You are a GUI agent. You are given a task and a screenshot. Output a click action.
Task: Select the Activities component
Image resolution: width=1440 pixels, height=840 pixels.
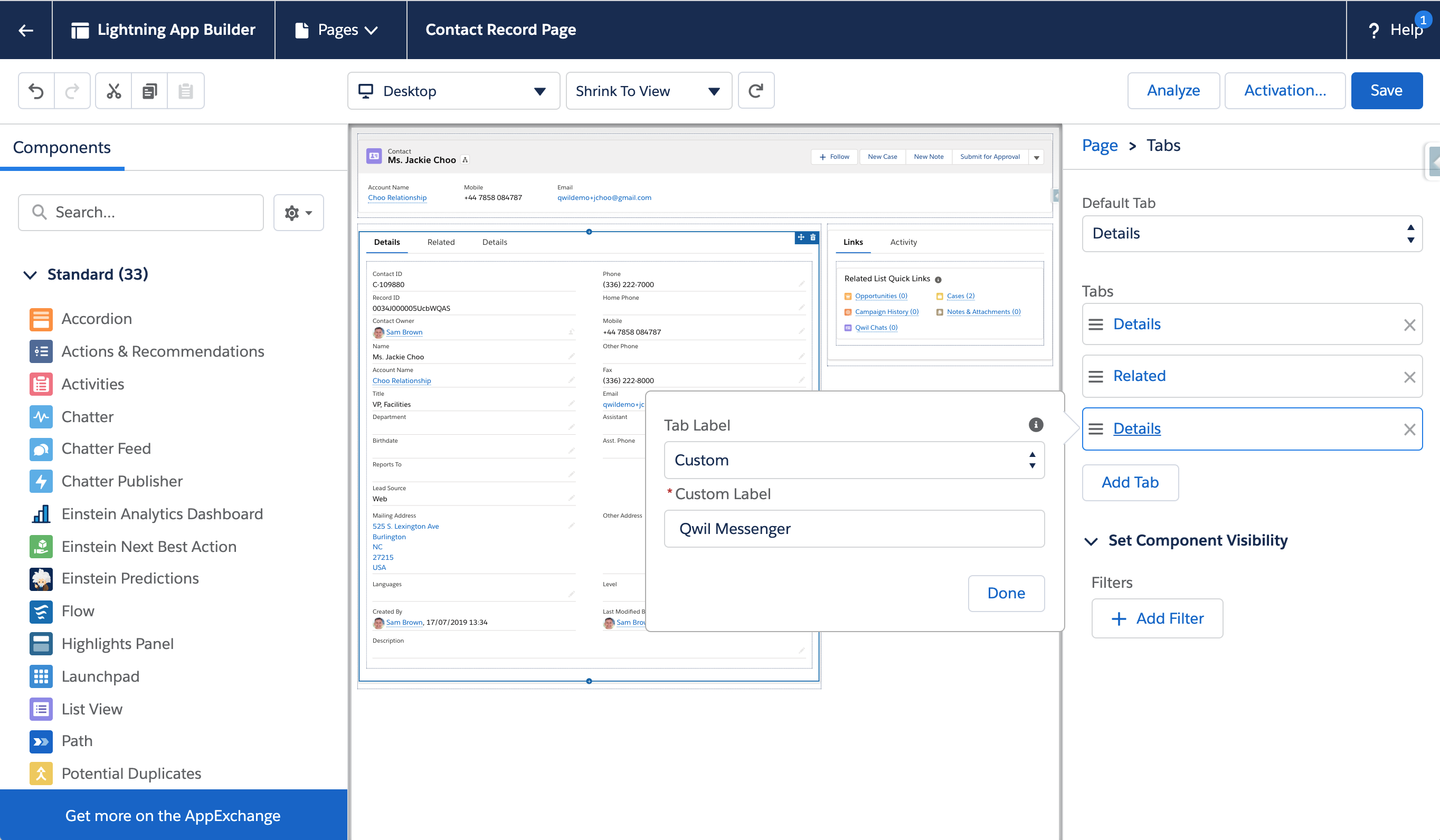tap(77, 384)
